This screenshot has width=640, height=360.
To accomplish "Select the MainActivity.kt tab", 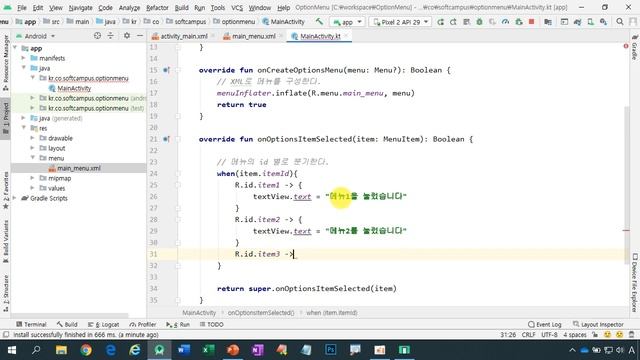I will tap(320, 36).
